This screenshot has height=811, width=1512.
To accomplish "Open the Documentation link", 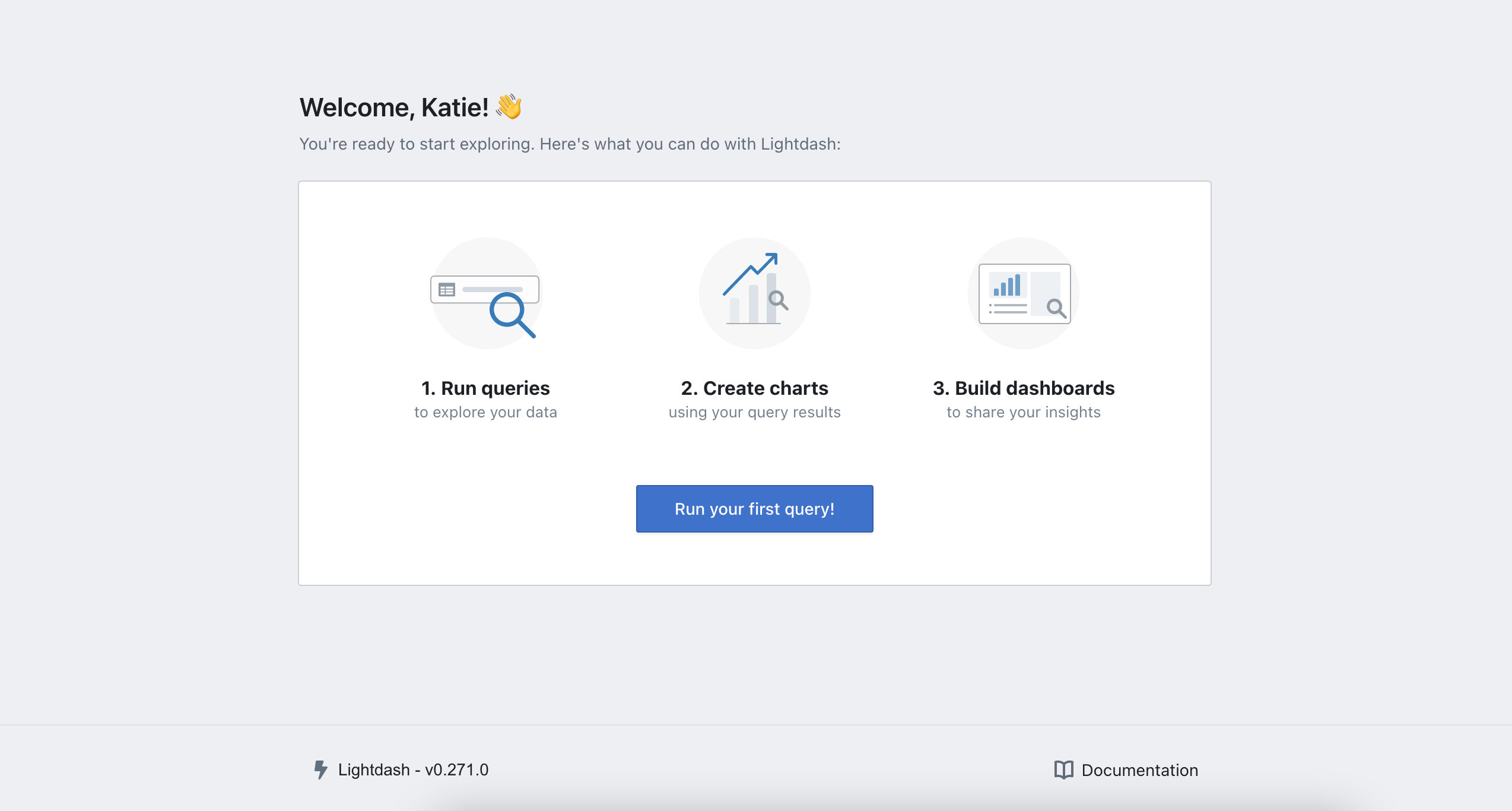I will point(1139,769).
